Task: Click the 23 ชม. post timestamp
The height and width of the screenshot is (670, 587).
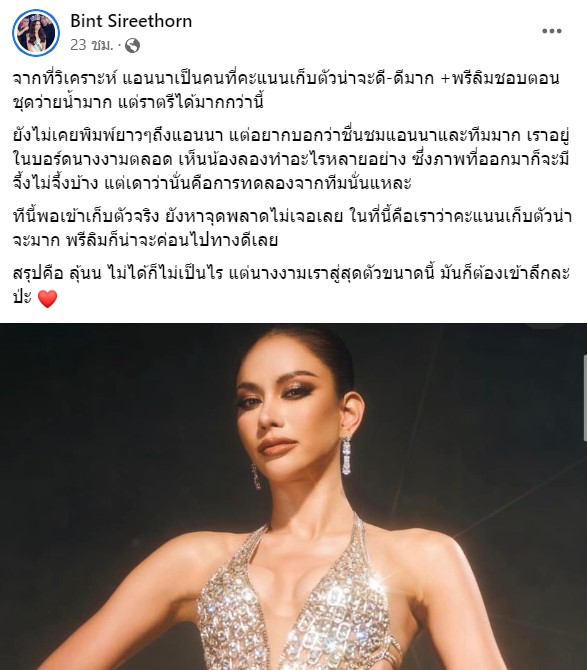Action: point(92,45)
